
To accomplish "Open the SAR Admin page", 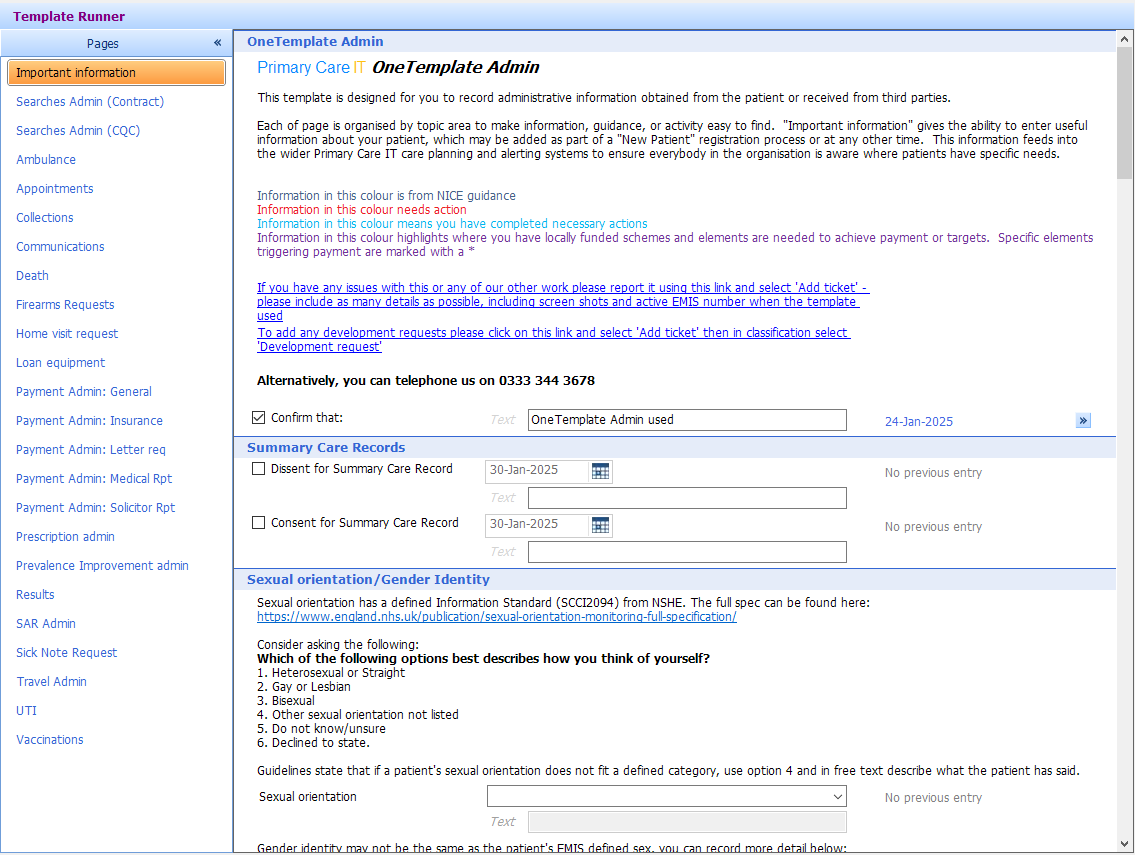I will 46,623.
